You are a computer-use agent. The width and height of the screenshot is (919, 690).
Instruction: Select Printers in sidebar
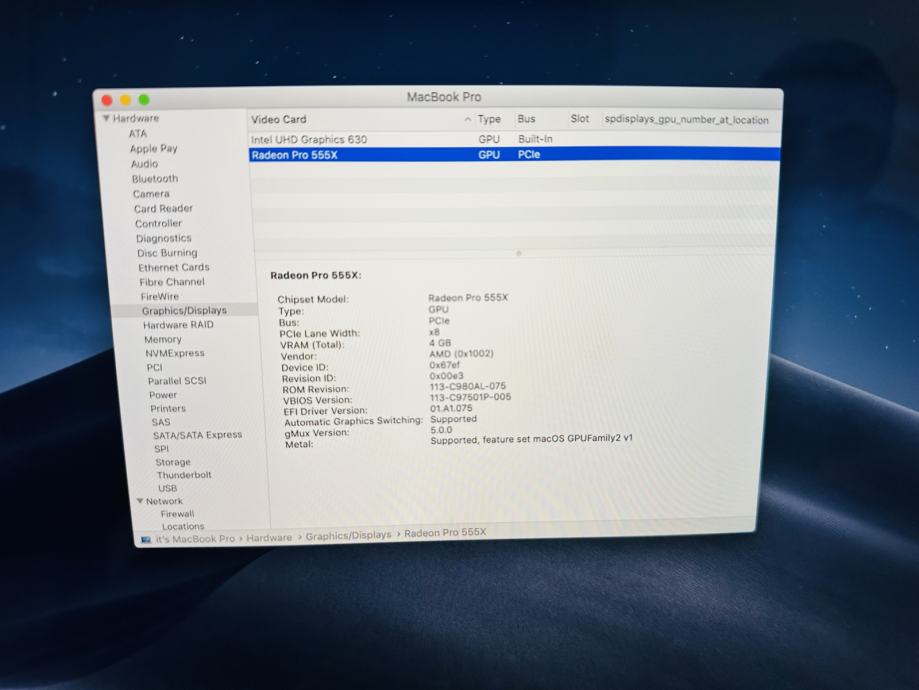[x=168, y=408]
